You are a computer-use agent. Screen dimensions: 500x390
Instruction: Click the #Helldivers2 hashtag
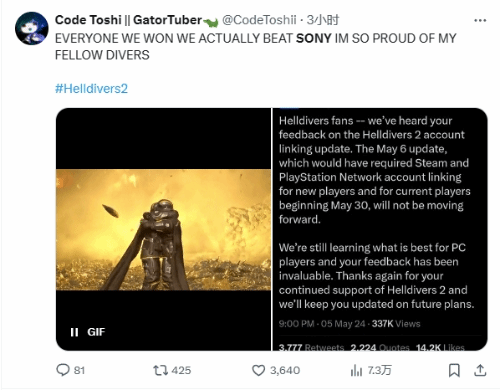click(x=91, y=89)
